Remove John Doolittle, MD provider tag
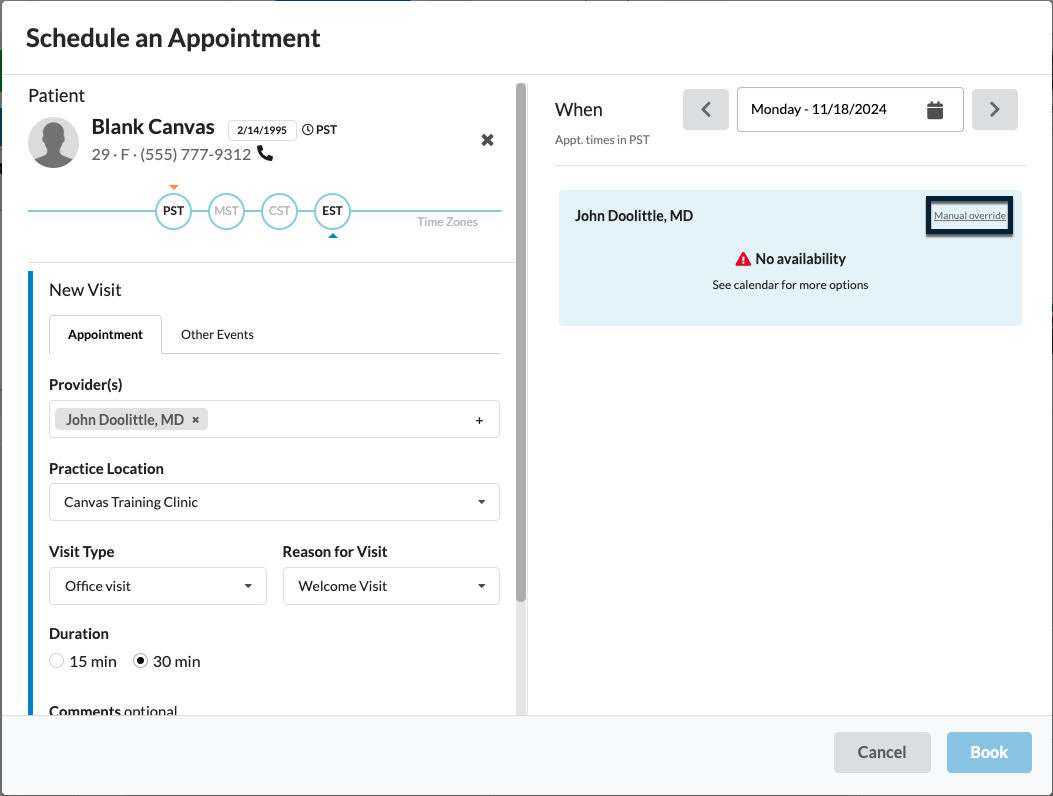 (196, 420)
